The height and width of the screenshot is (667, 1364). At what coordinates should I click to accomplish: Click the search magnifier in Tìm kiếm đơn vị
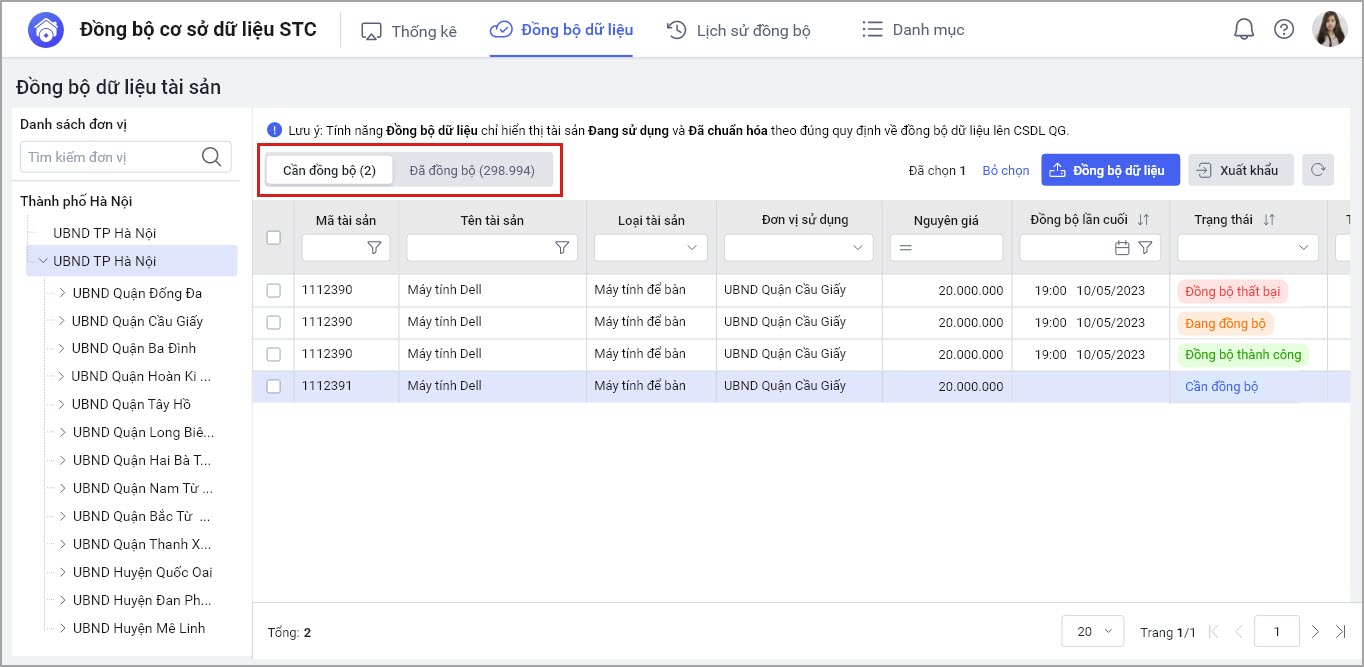pos(211,157)
